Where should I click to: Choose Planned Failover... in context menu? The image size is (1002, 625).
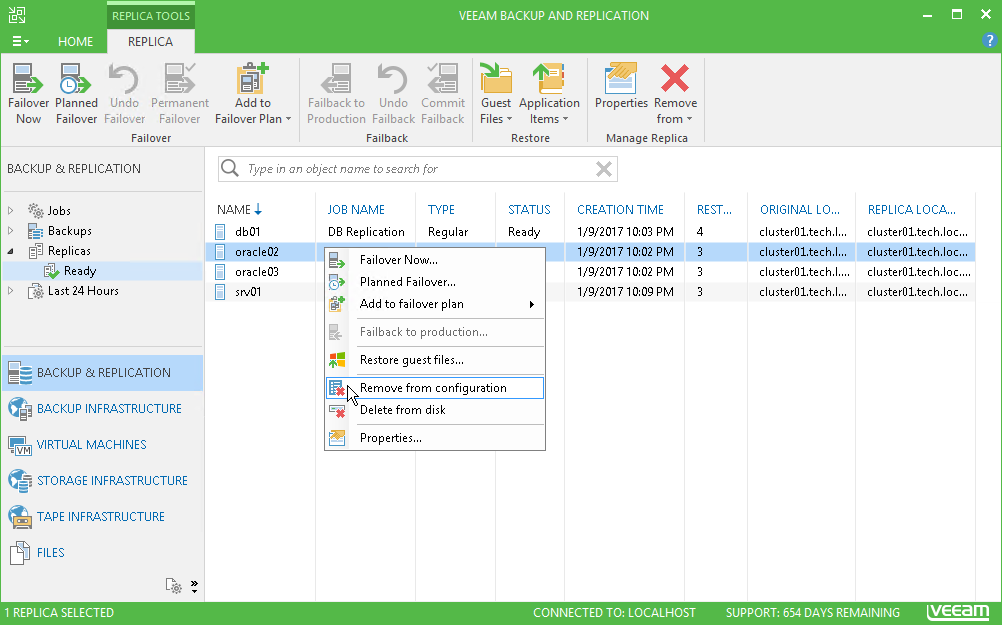[x=435, y=282]
